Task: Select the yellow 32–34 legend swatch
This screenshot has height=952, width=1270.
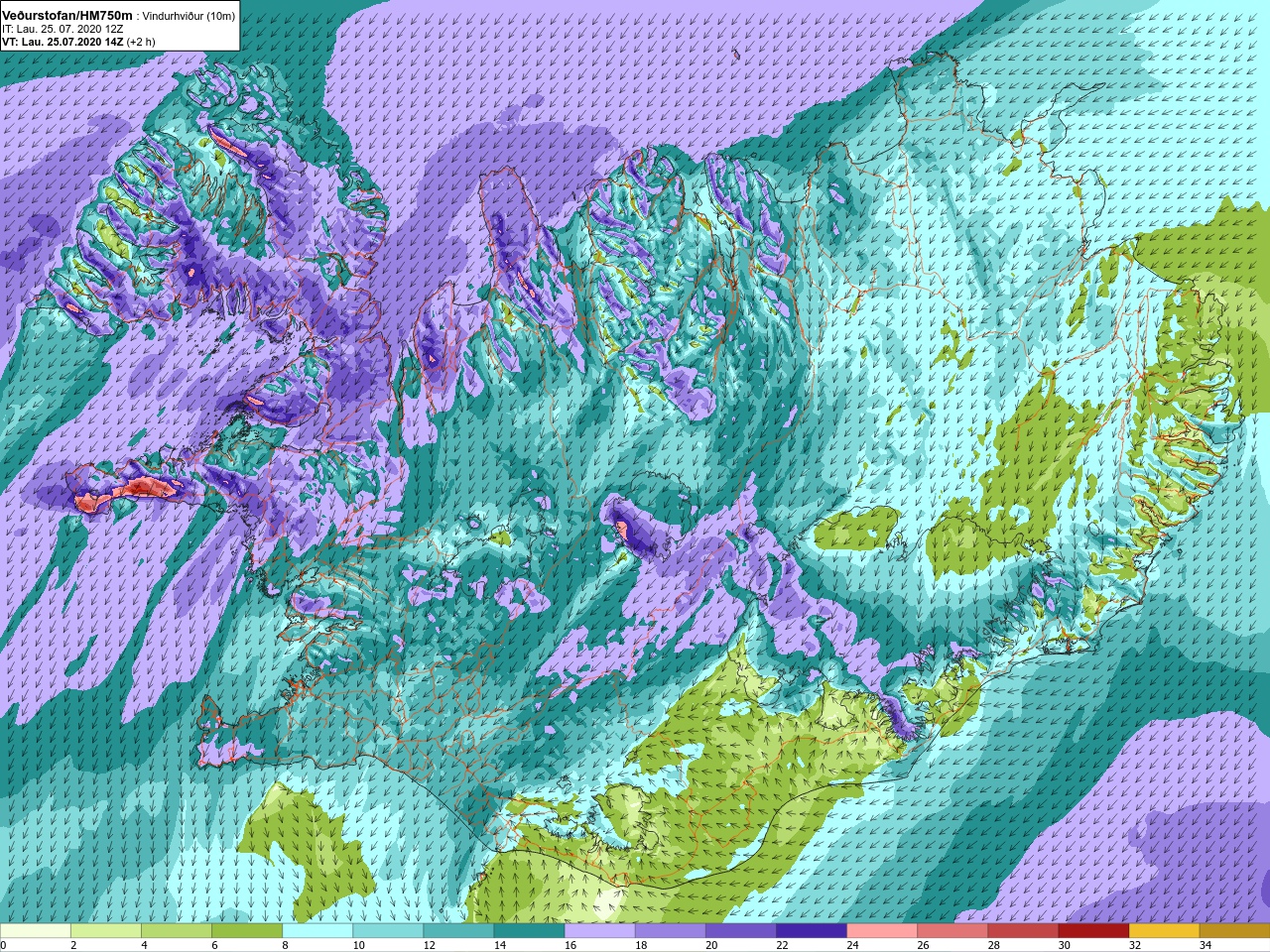Action: [x=1163, y=931]
